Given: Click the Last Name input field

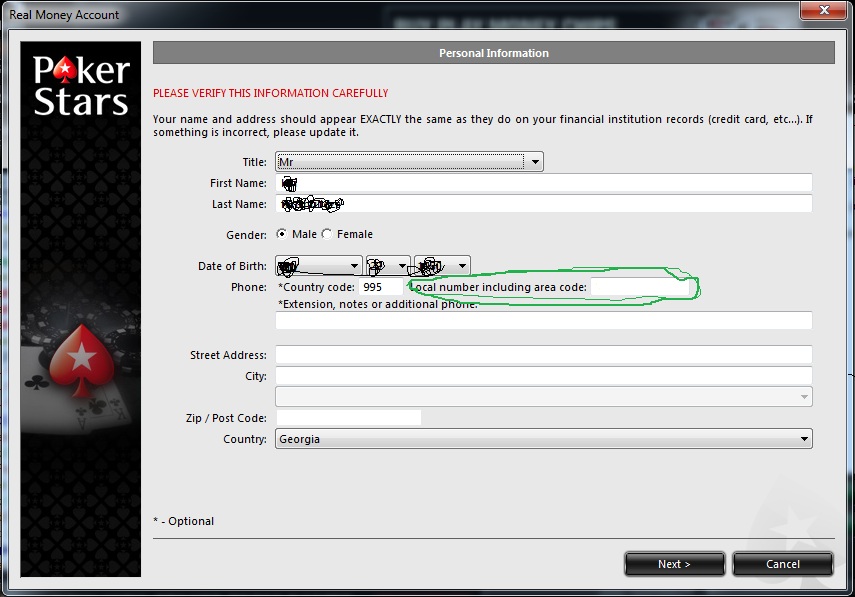Looking at the screenshot, I should (544, 204).
